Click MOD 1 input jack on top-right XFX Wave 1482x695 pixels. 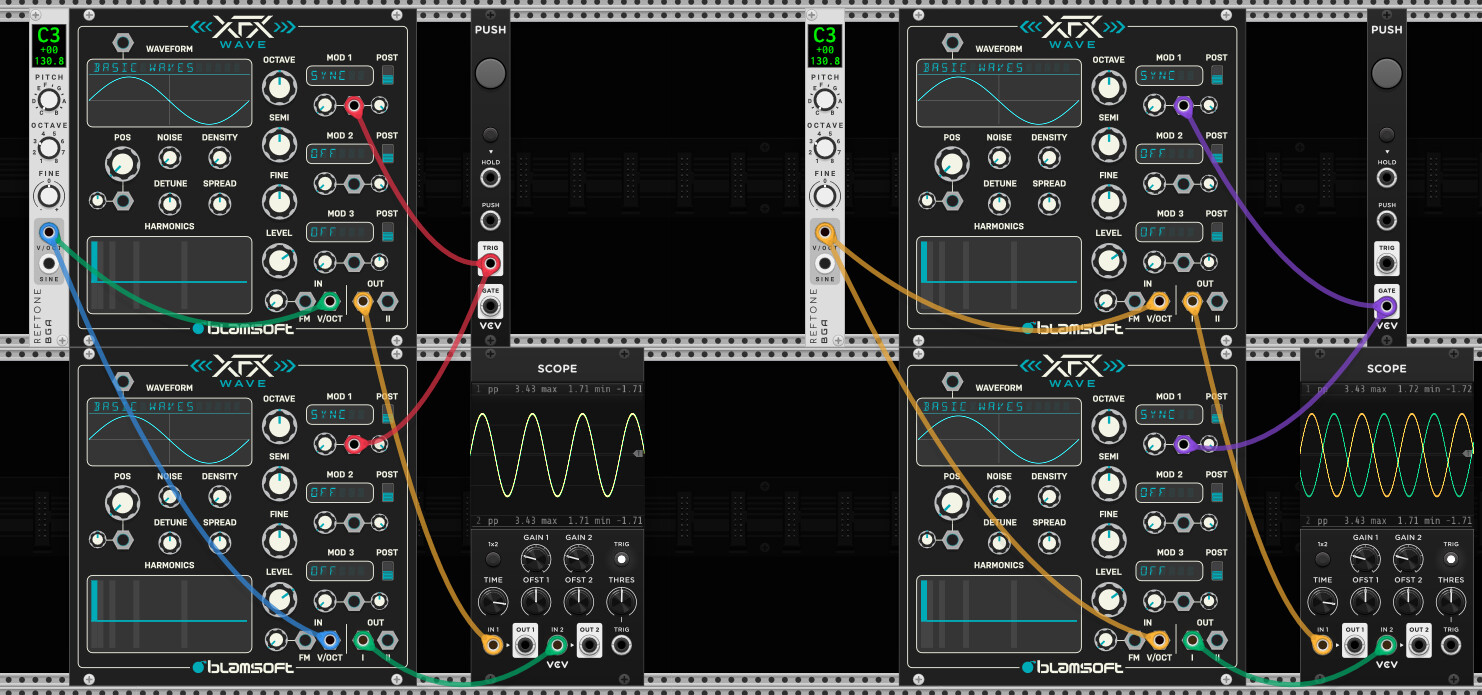(x=1183, y=105)
